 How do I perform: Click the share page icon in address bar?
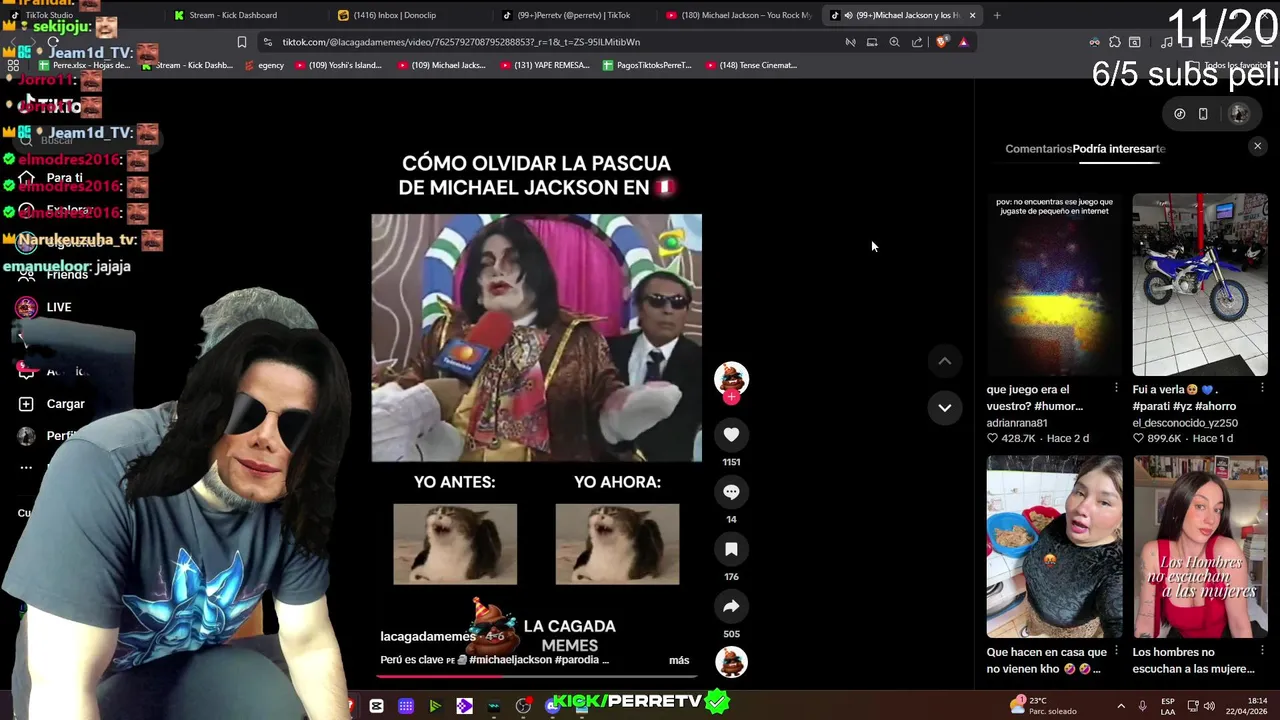click(x=917, y=42)
